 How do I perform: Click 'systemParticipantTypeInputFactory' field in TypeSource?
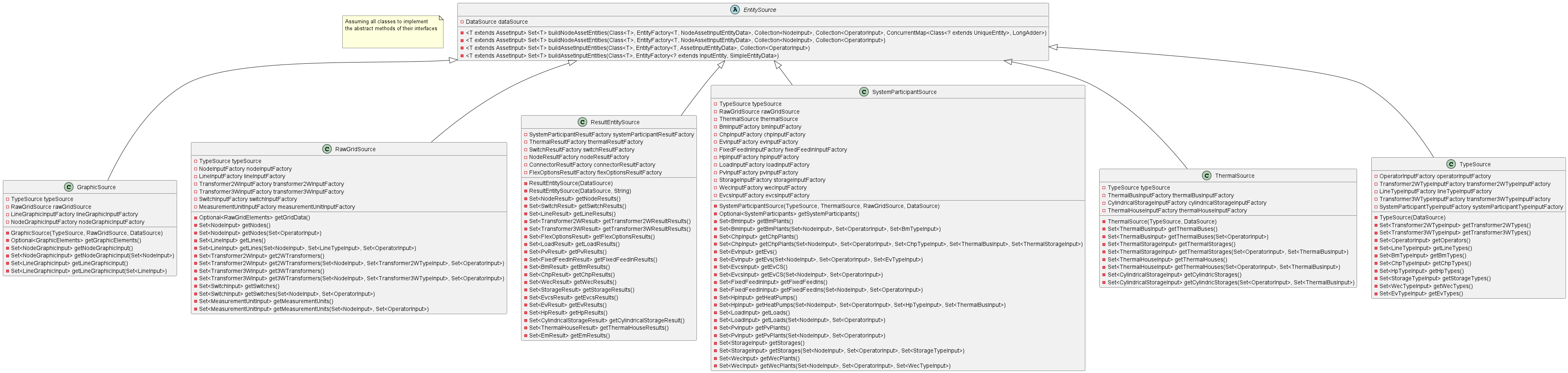tap(1471, 207)
